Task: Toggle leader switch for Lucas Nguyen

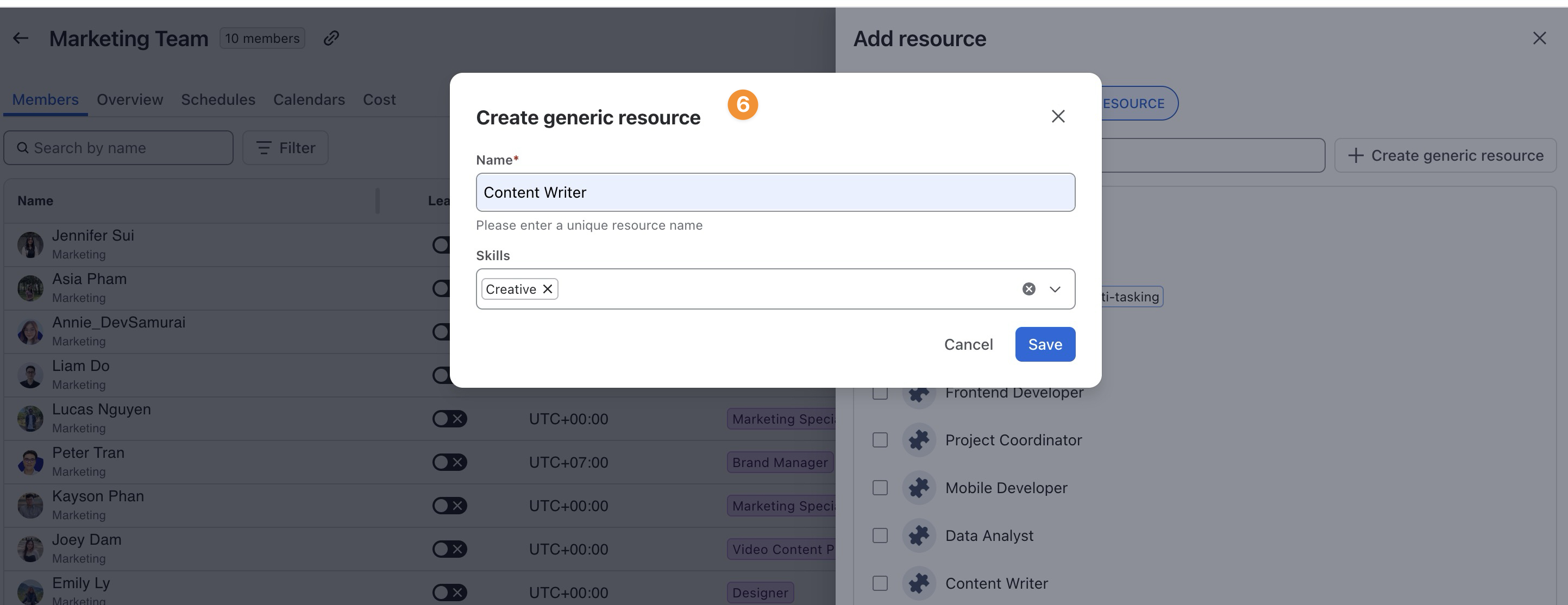Action: (x=450, y=419)
